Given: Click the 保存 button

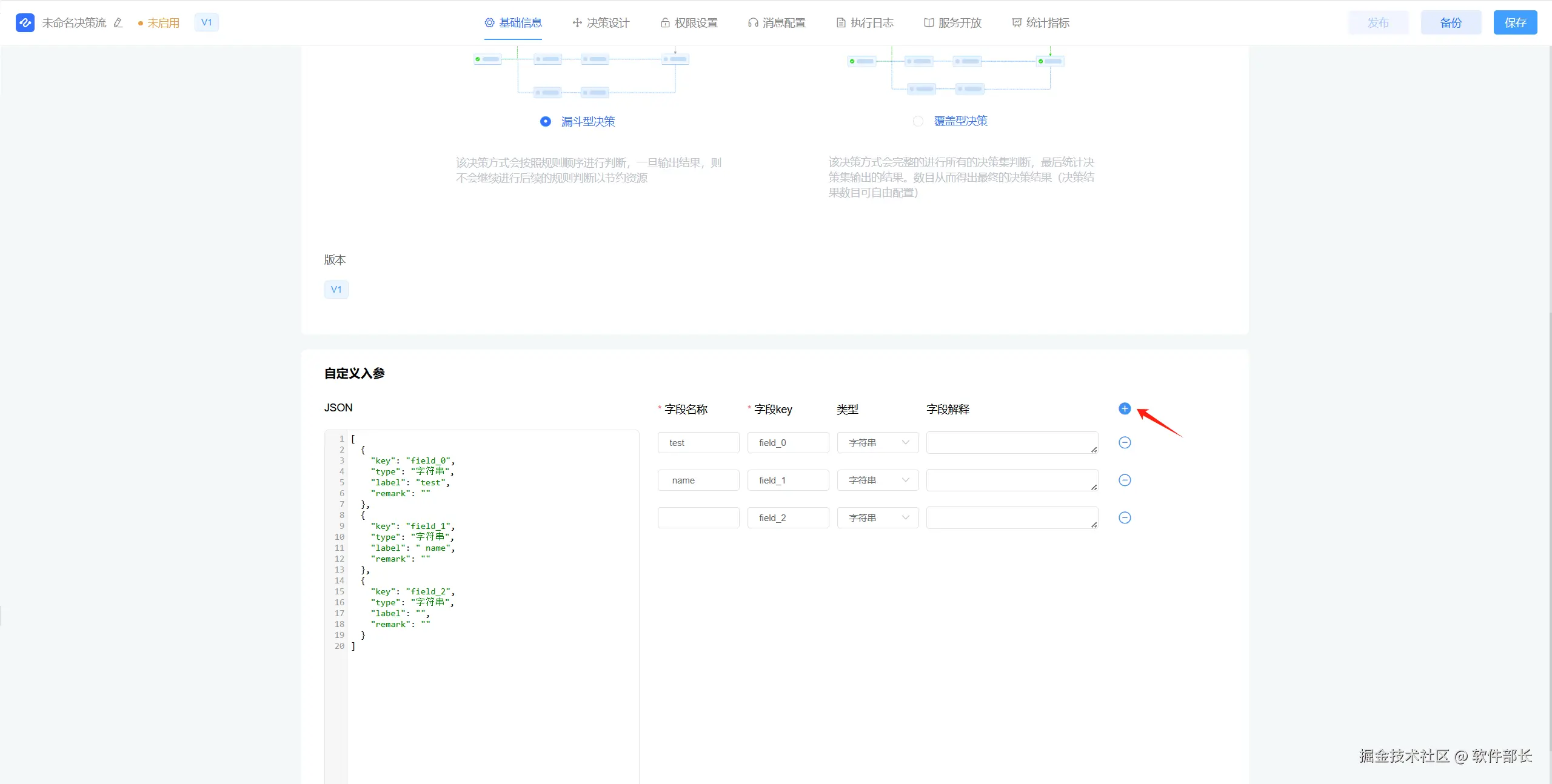Looking at the screenshot, I should click(x=1514, y=23).
